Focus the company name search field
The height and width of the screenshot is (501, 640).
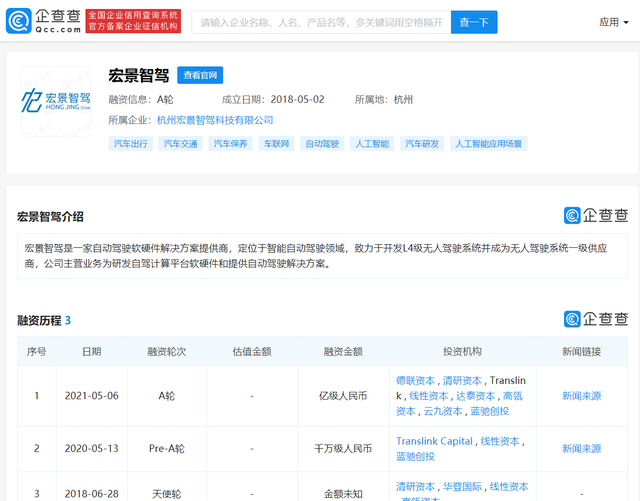(321, 22)
